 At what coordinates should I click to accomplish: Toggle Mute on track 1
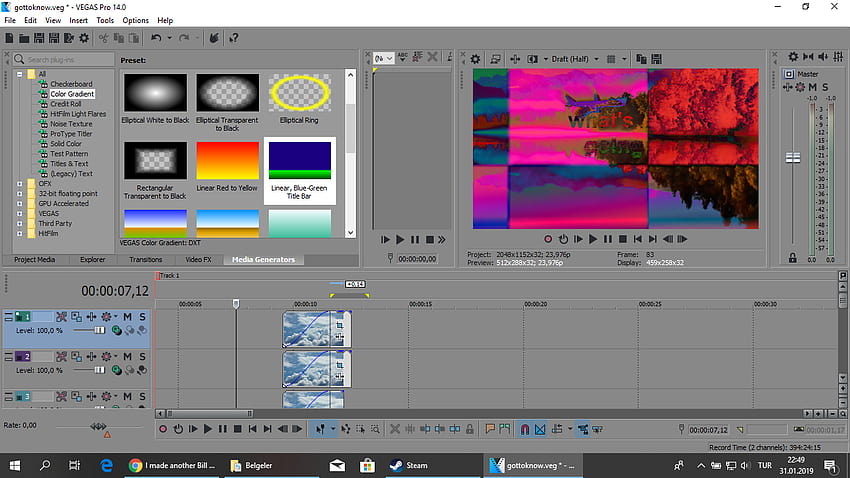[x=127, y=316]
